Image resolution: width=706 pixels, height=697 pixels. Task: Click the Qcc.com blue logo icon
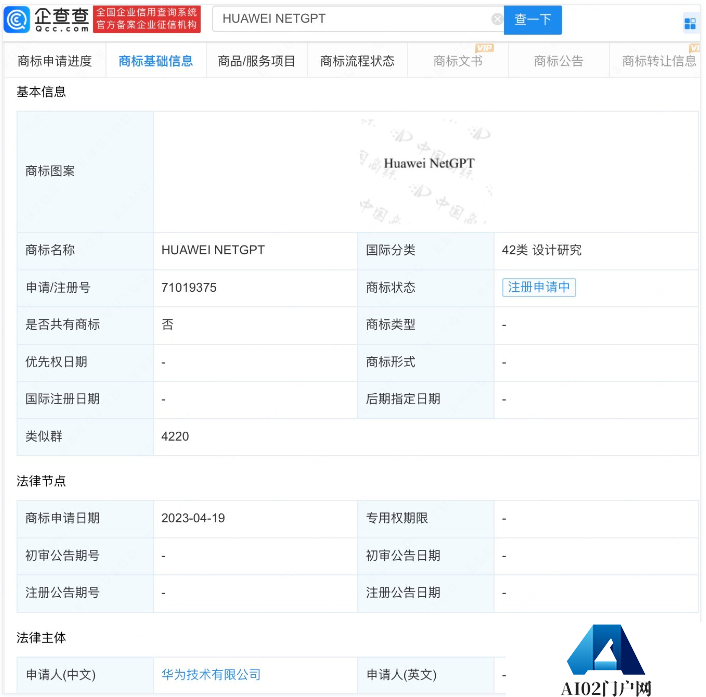tap(16, 20)
